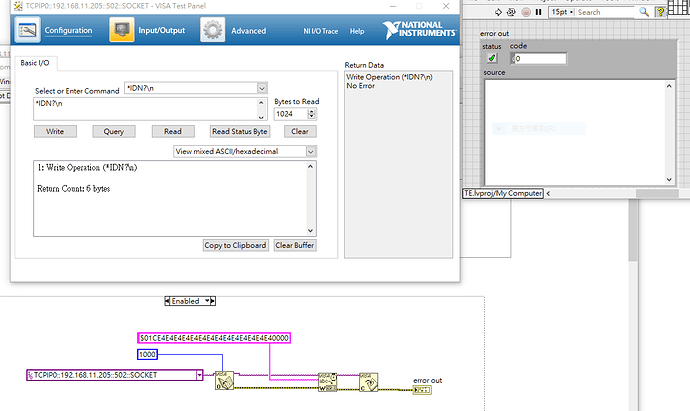The width and height of the screenshot is (690, 411).
Task: Click the Query button
Action: click(114, 131)
